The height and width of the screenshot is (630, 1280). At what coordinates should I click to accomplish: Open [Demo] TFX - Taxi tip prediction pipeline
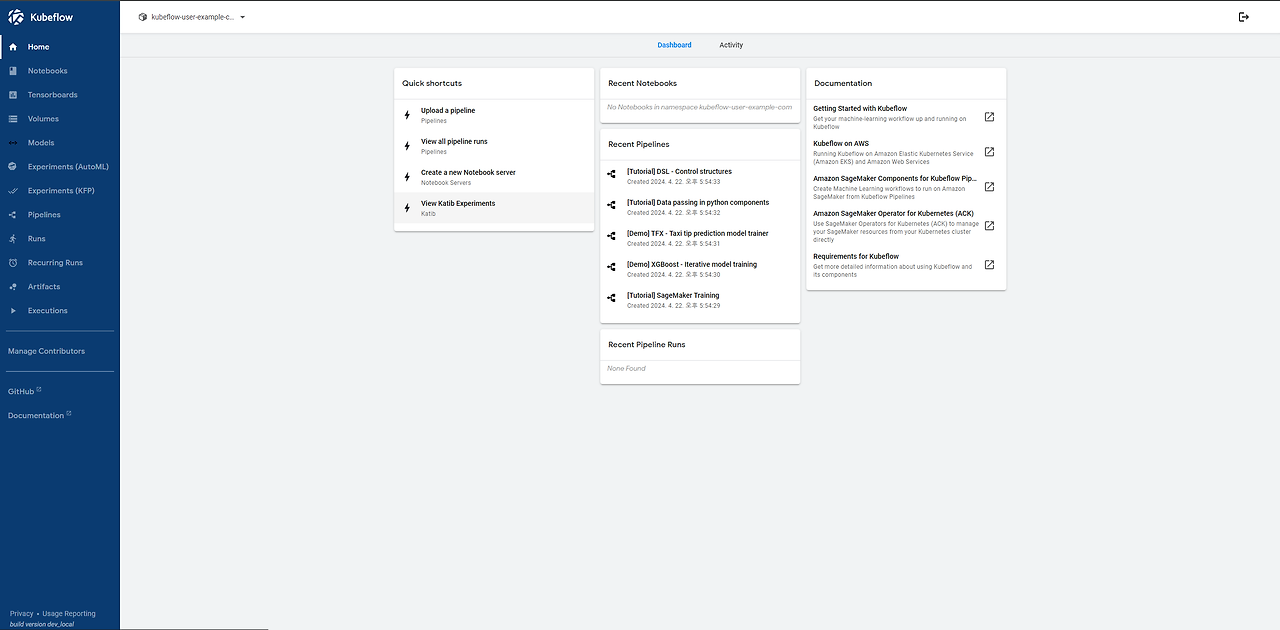click(700, 238)
